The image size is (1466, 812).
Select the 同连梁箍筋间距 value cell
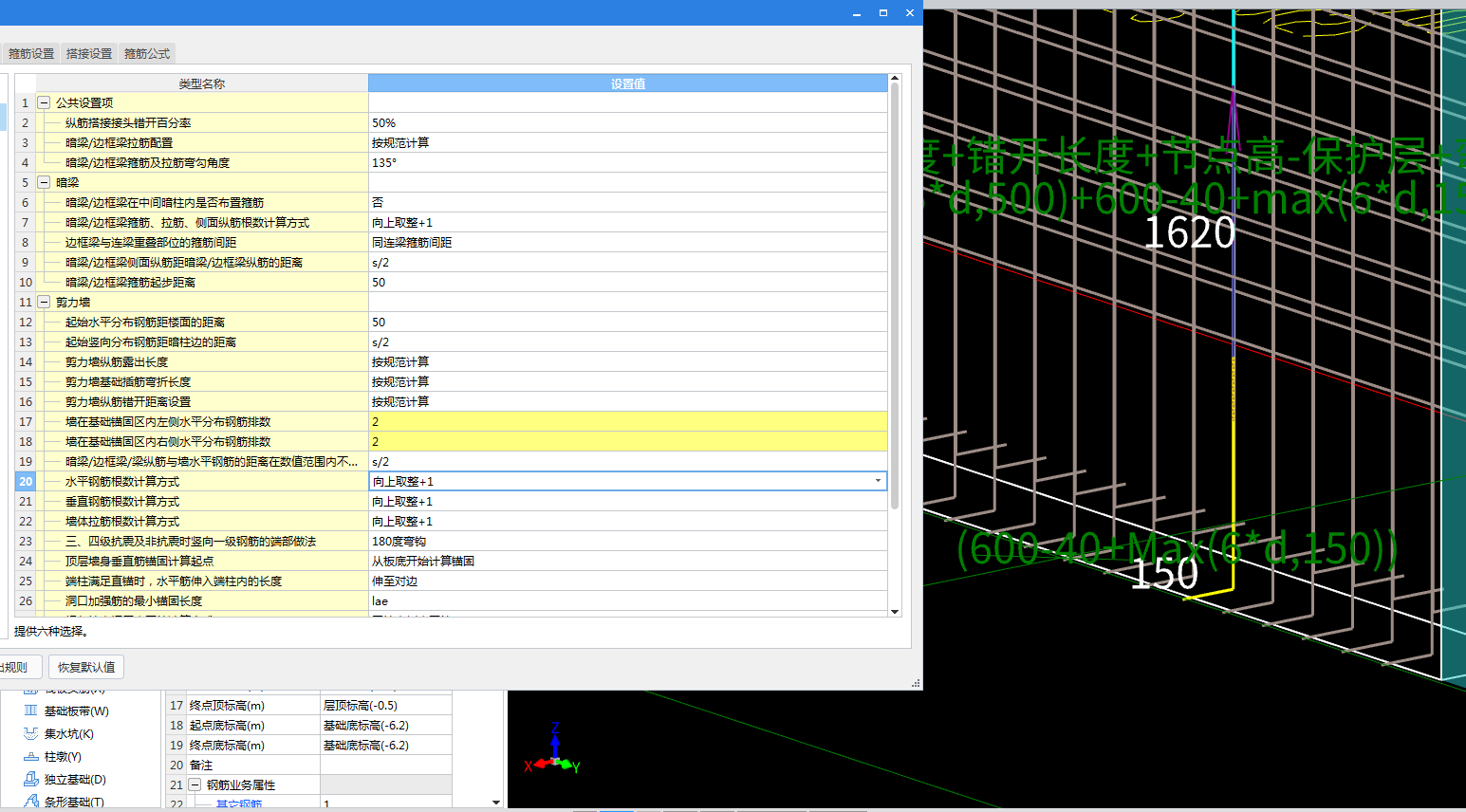coord(628,242)
